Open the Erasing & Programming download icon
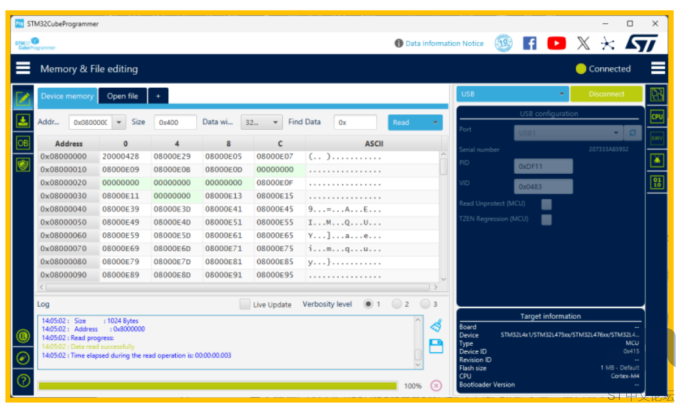This screenshot has height=411, width=684. (x=23, y=121)
